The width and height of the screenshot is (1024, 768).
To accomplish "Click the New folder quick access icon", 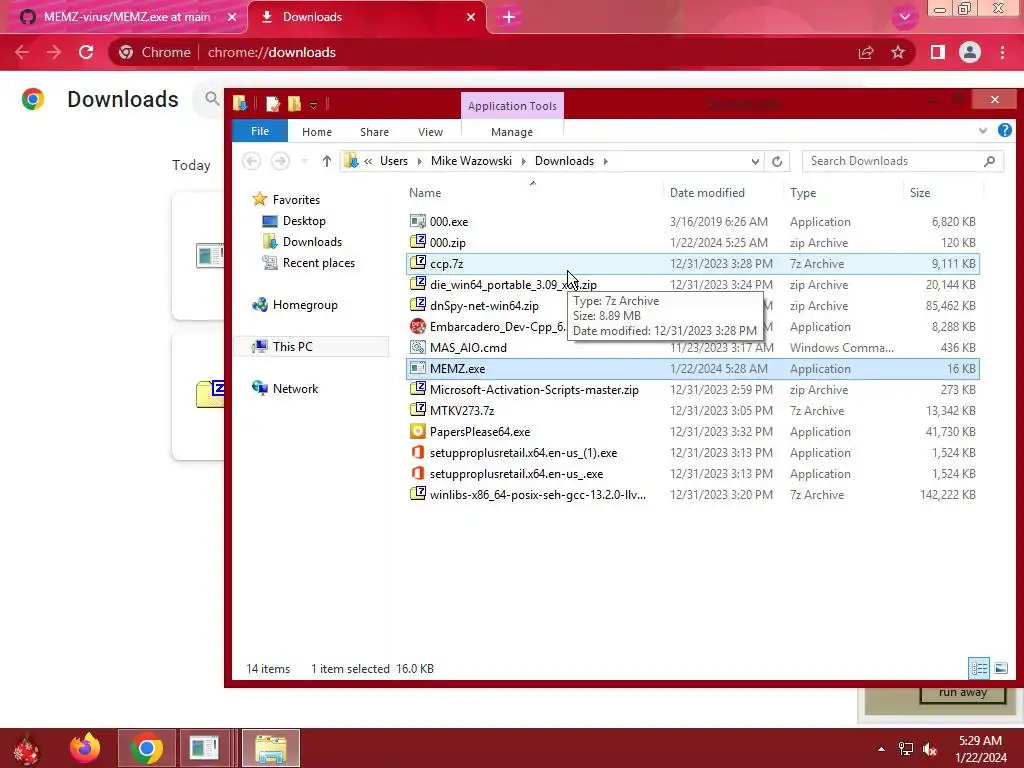I will (x=295, y=104).
